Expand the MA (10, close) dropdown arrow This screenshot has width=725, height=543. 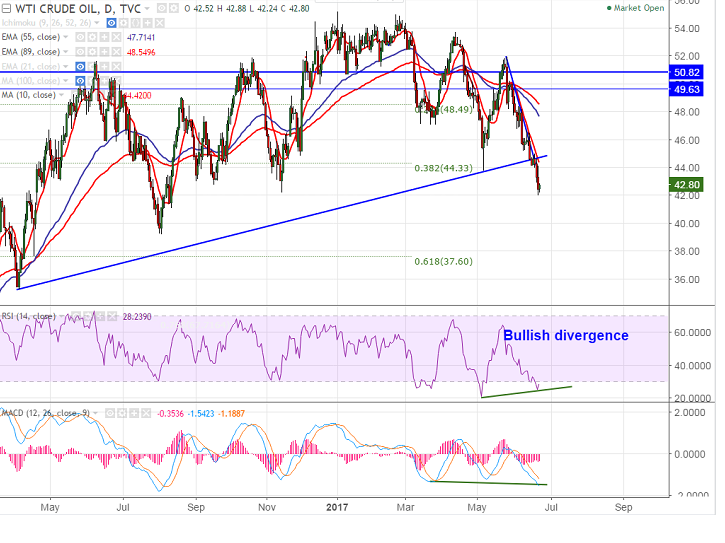(61, 95)
